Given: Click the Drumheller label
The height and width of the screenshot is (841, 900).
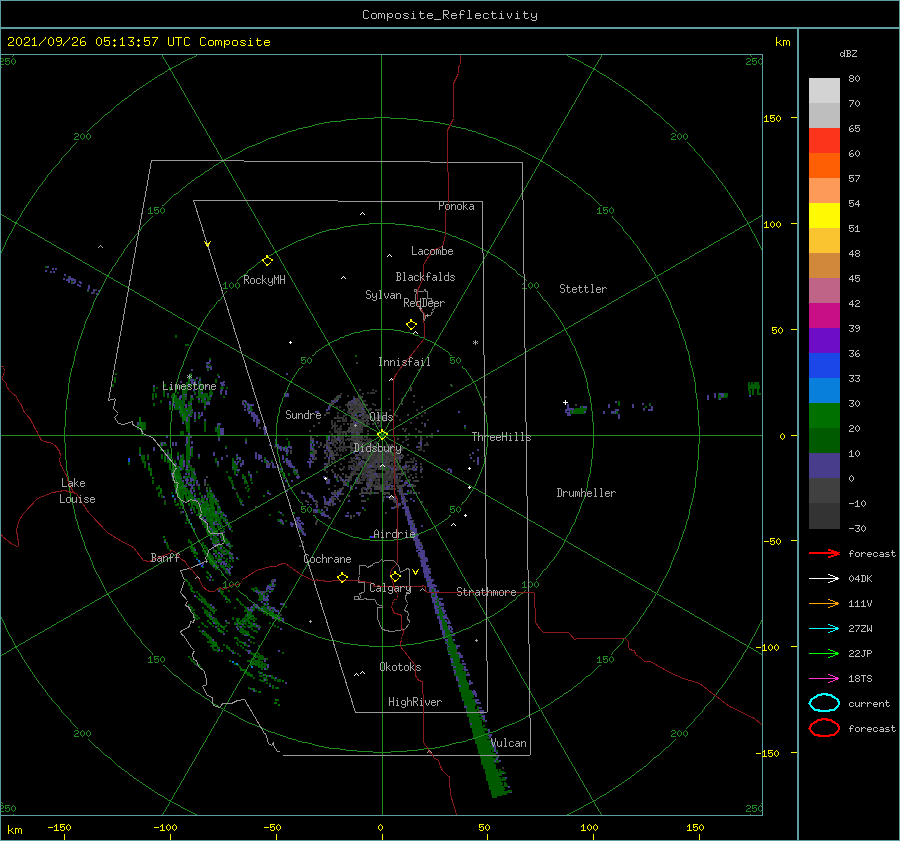Looking at the screenshot, I should tap(586, 493).
